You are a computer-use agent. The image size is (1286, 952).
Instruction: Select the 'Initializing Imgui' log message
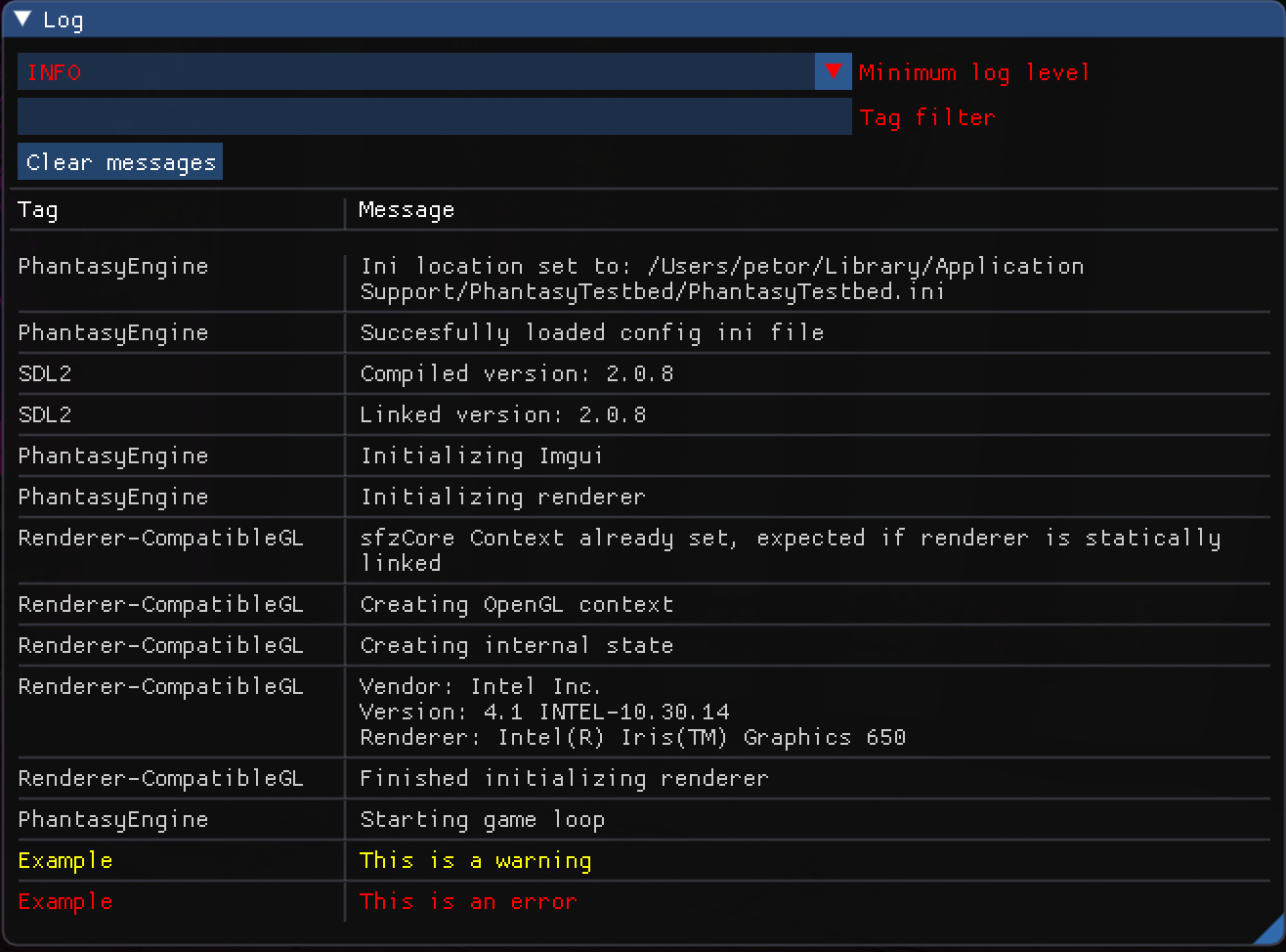pyautogui.click(x=481, y=455)
